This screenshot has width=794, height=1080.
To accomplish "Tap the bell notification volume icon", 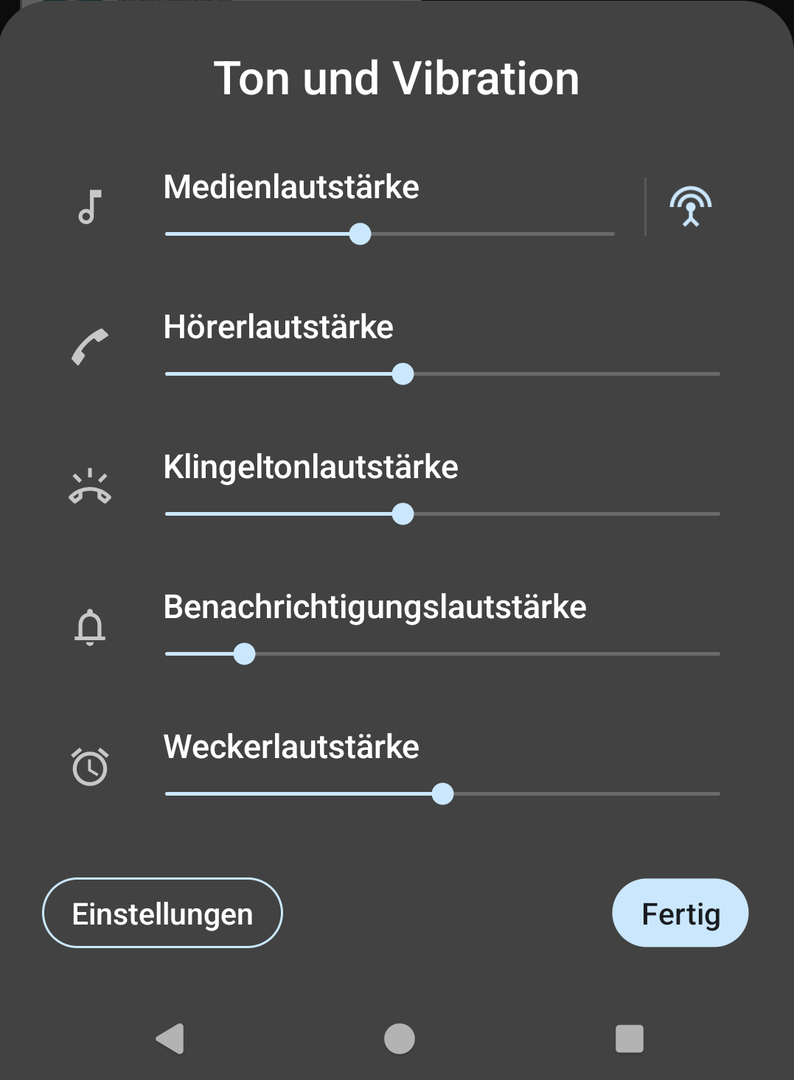I will point(90,627).
